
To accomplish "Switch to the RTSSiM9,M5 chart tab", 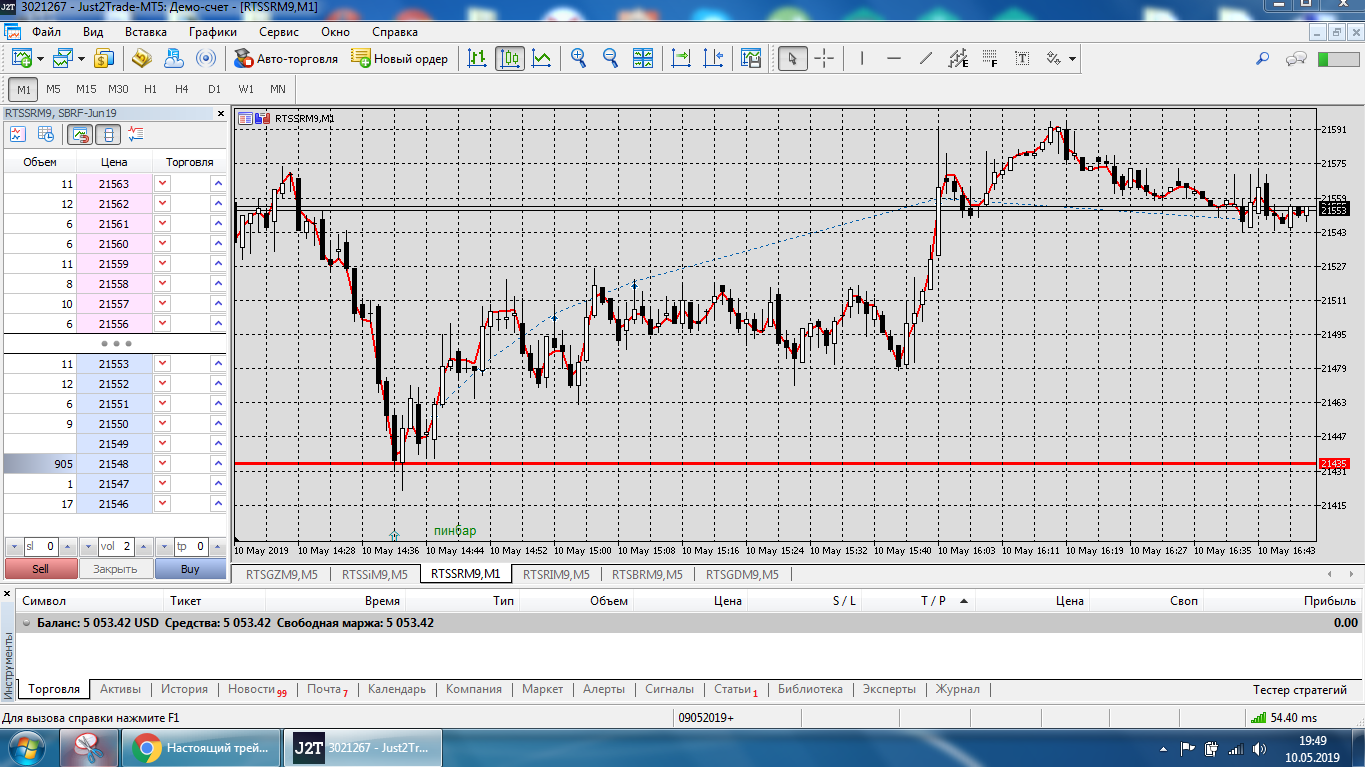I will click(x=375, y=574).
